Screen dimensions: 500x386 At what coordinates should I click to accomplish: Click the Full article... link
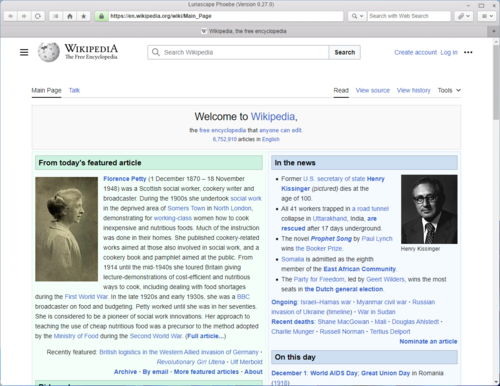[x=205, y=336]
